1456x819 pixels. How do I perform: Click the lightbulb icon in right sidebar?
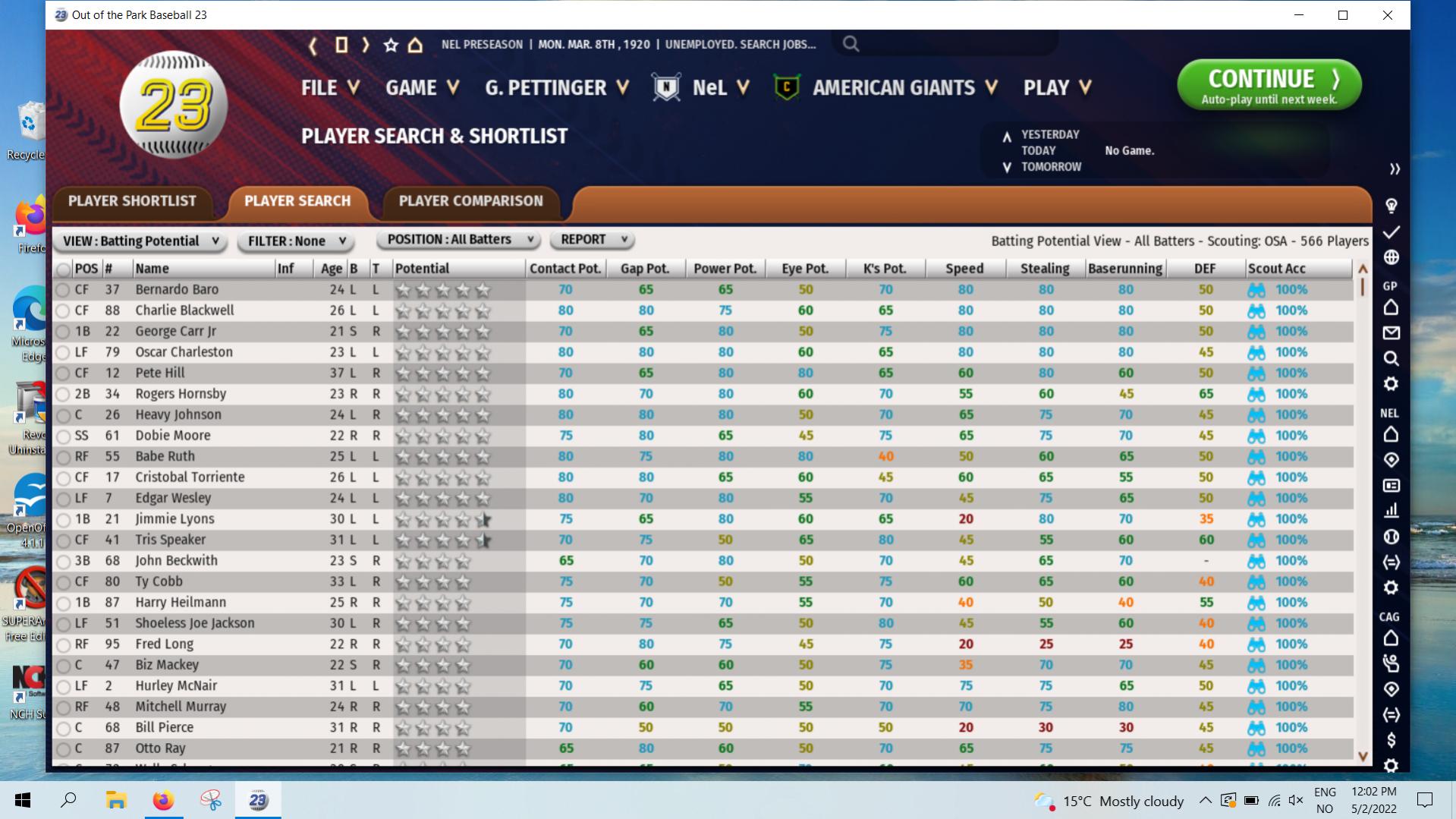(x=1391, y=206)
